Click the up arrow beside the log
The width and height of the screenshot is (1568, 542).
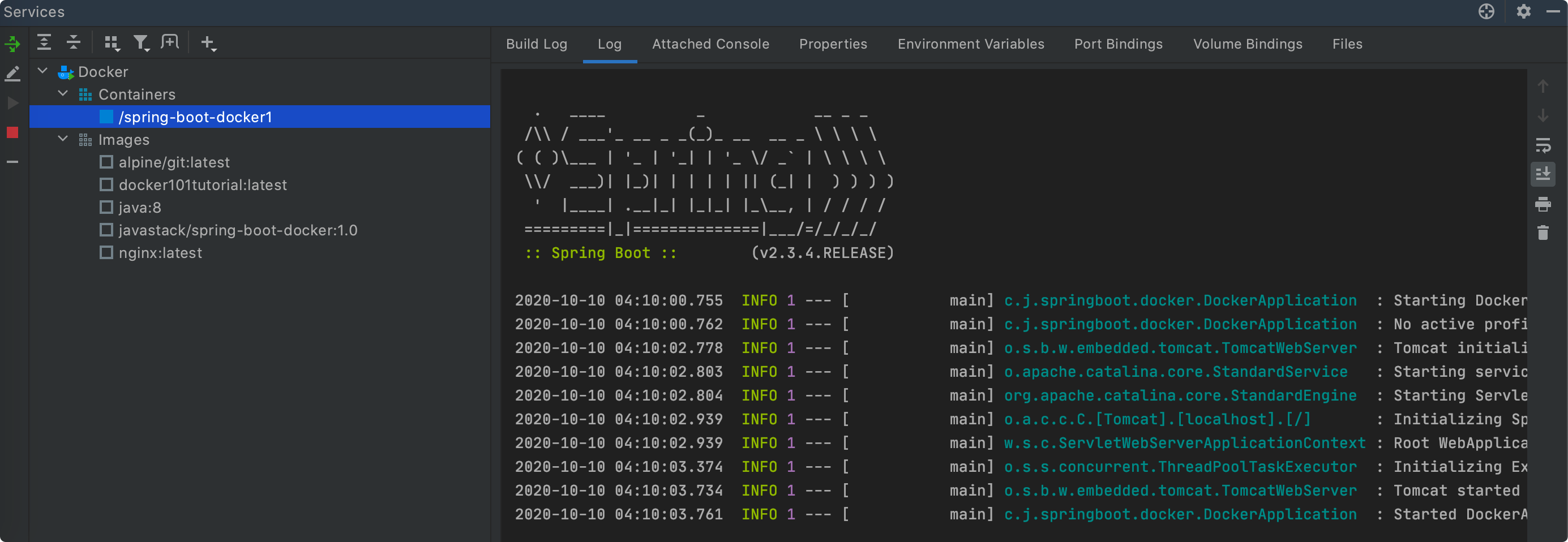click(1543, 87)
